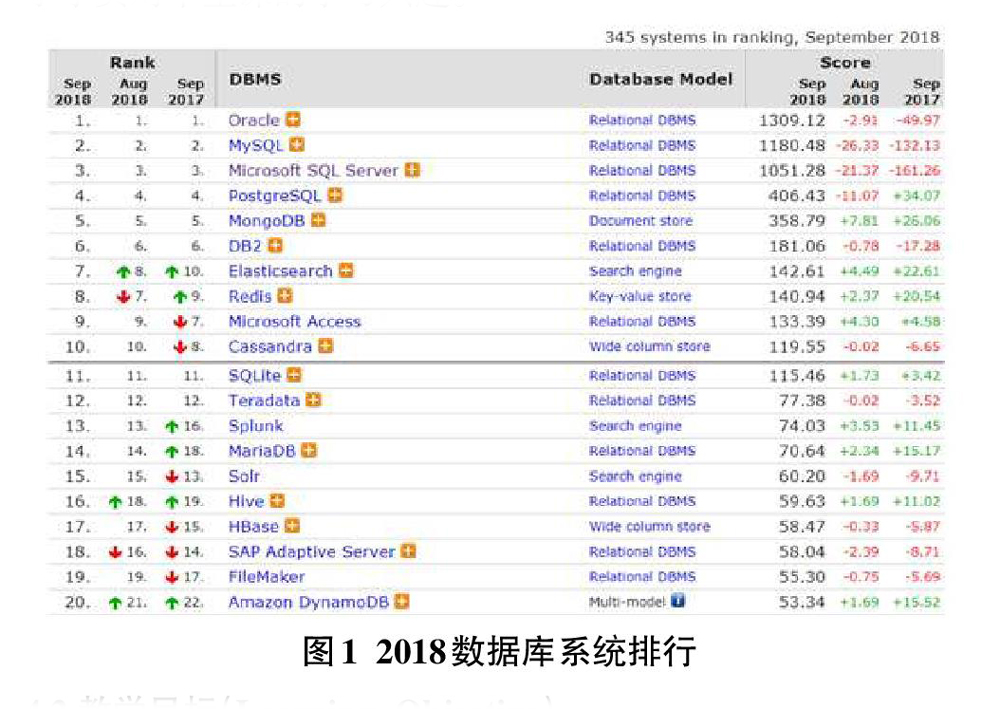Open Wide column store in HBase row

click(x=649, y=526)
